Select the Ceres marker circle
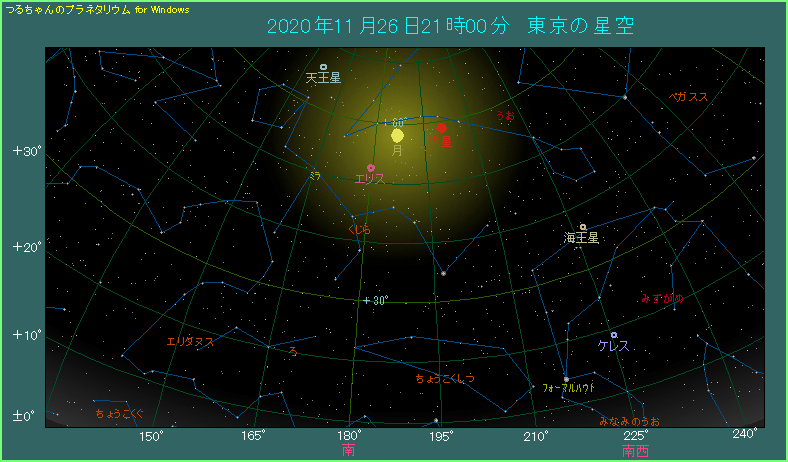This screenshot has width=788, height=462. [x=614, y=335]
